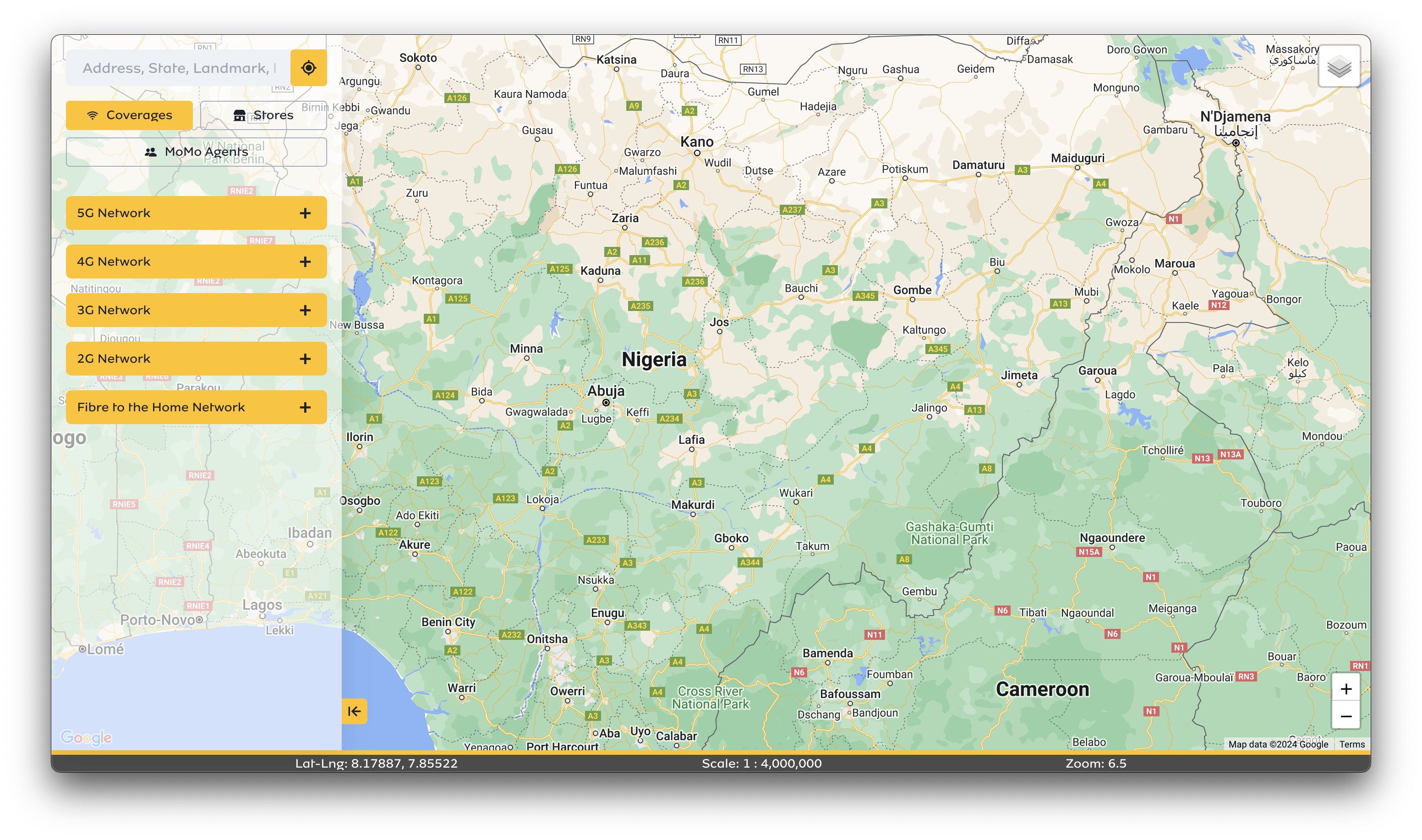Click the Ngaoundere city label
This screenshot has height=840, width=1422.
[x=1112, y=538]
